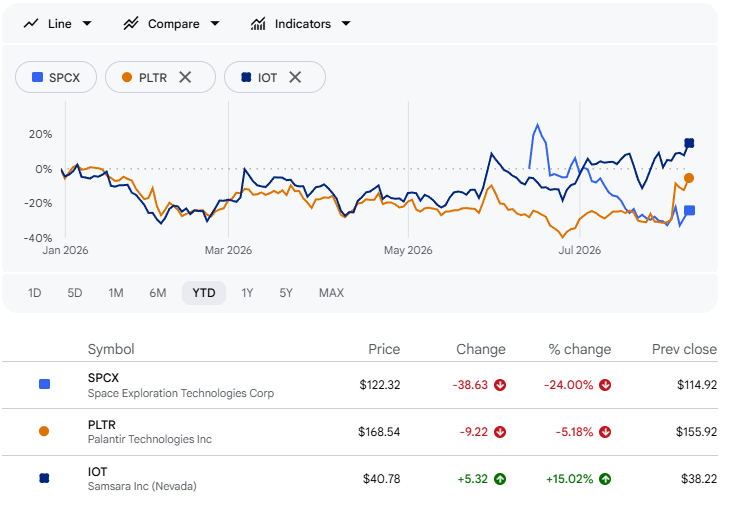737x506 pixels.
Task: Click the Compare double-line icon
Action: pyautogui.click(x=131, y=23)
